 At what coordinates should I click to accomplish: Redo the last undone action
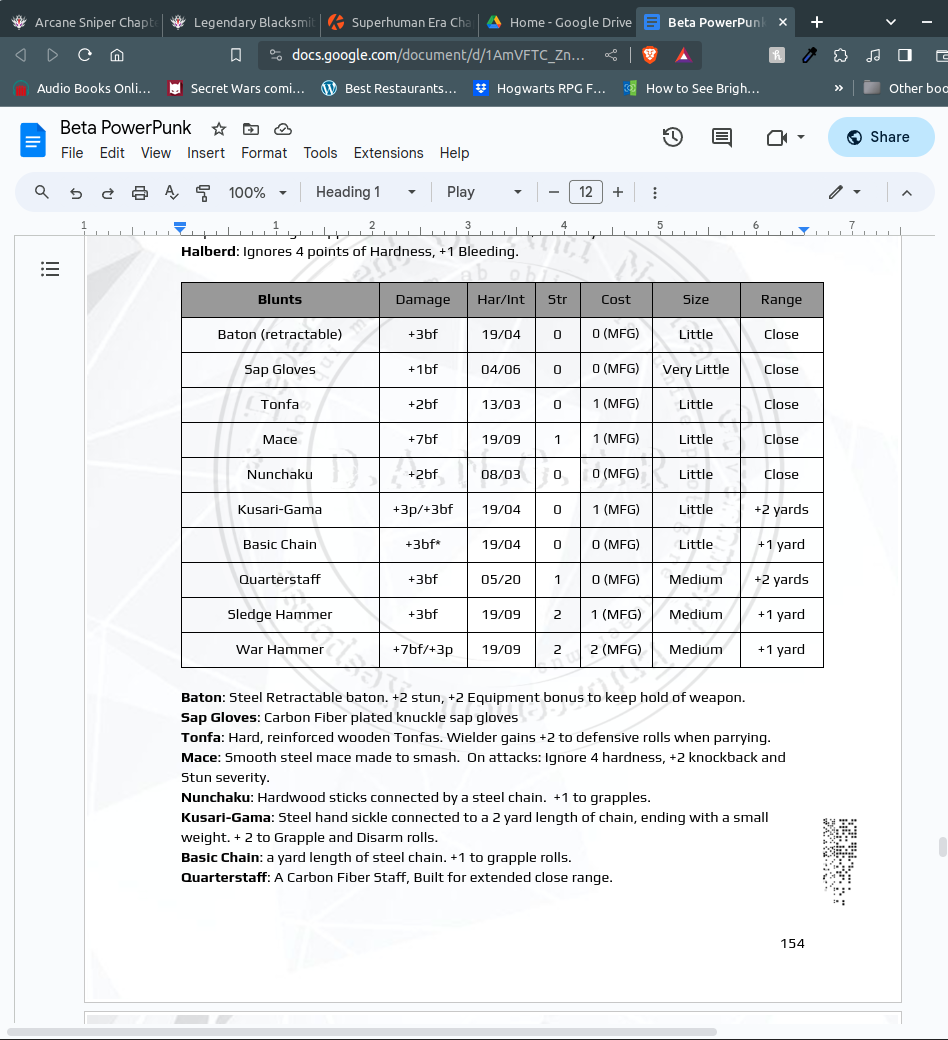coord(107,192)
